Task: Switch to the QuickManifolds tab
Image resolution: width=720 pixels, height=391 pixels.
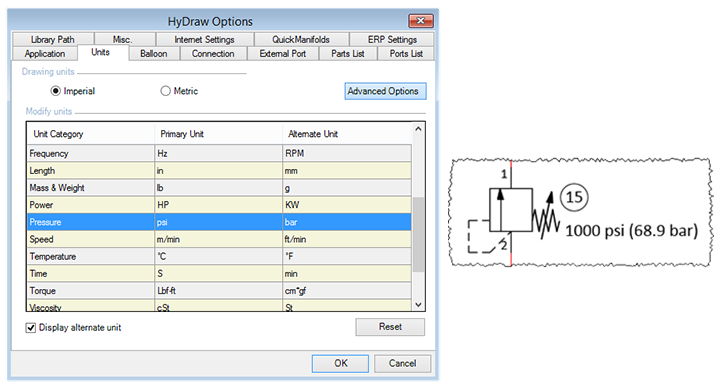Action: [301, 39]
